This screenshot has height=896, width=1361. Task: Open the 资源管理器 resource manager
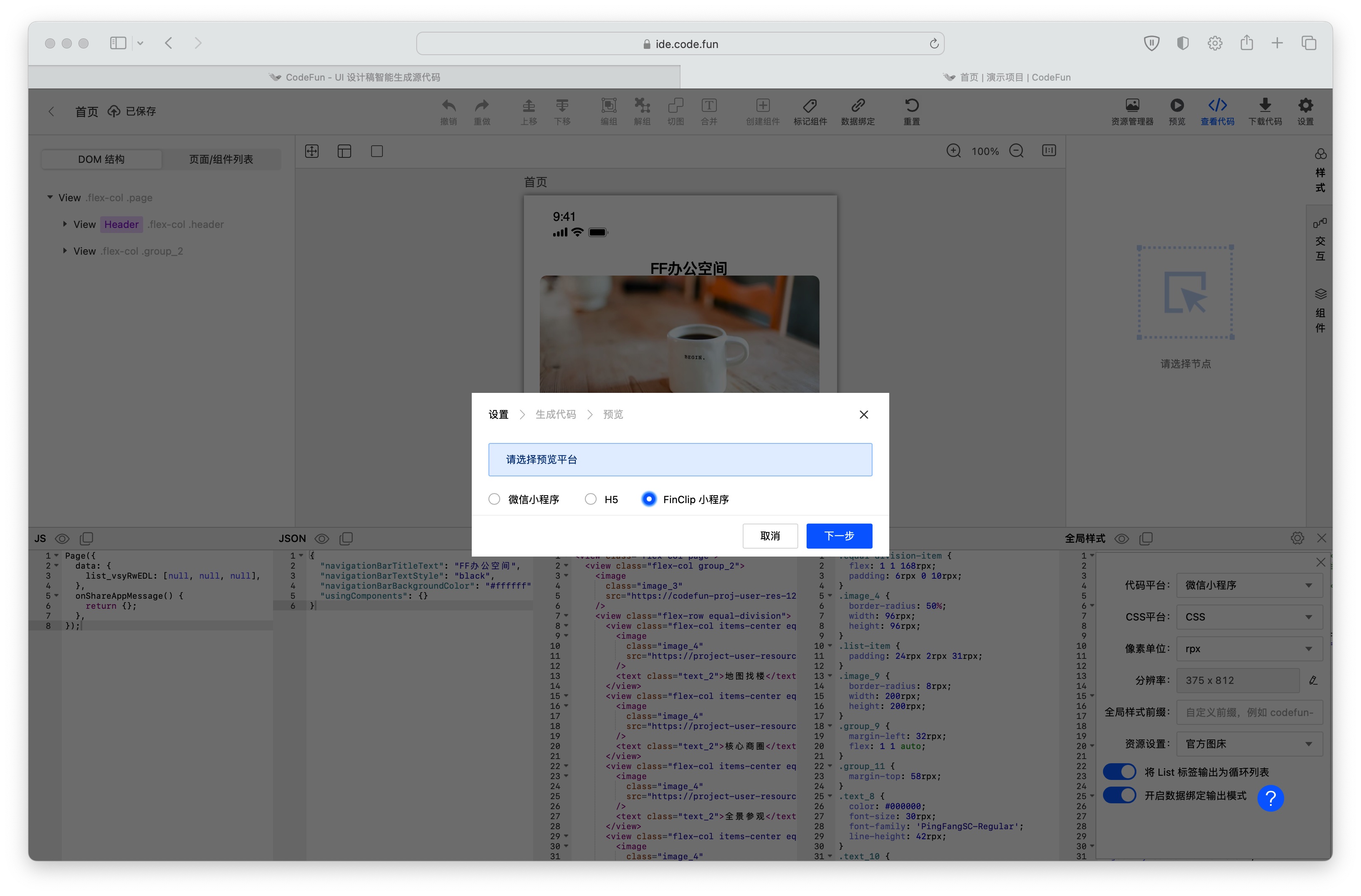[1132, 106]
